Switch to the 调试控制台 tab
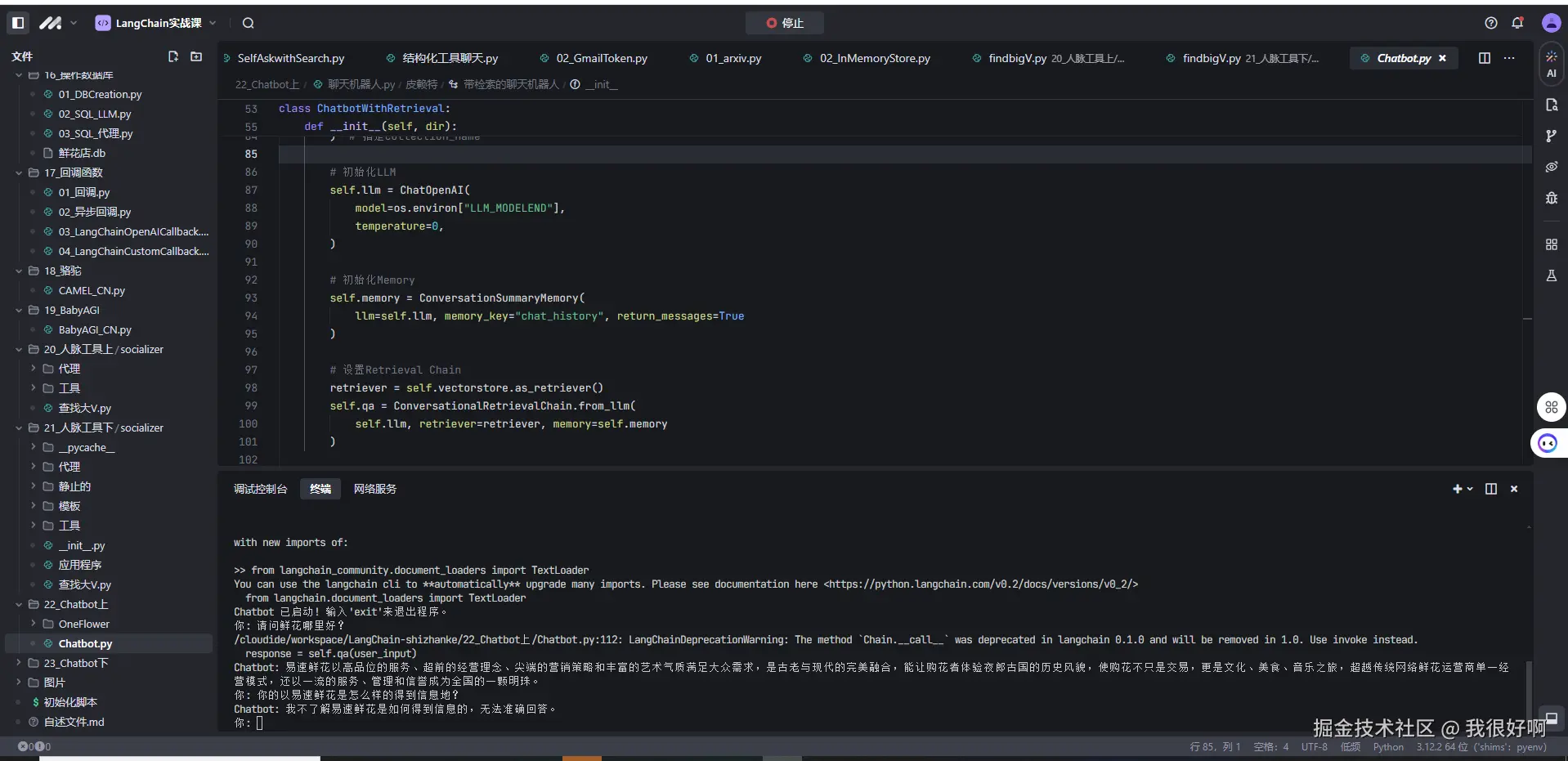This screenshot has height=761, width=1568. [x=260, y=489]
